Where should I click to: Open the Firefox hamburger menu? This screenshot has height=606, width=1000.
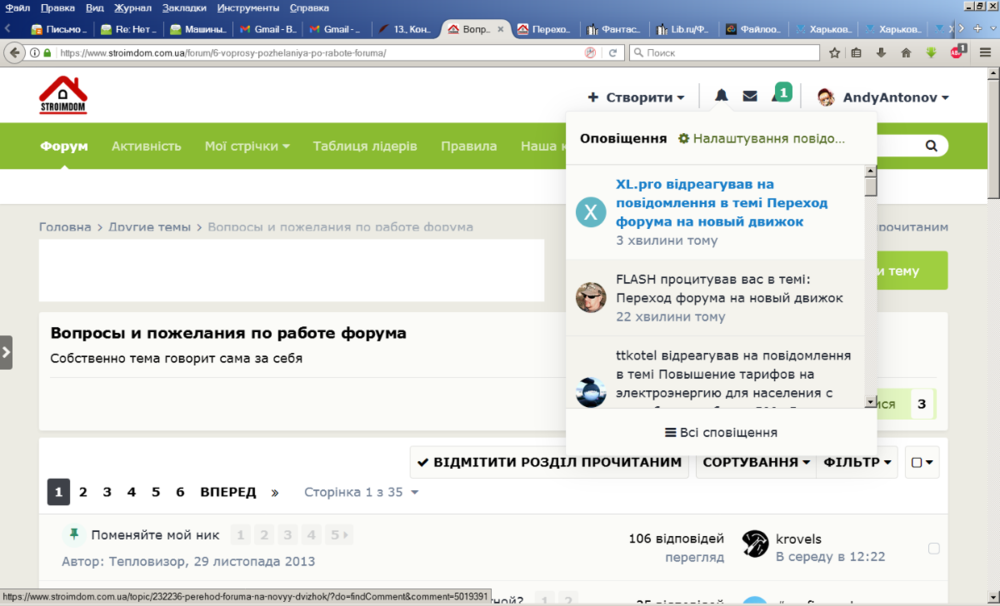pyautogui.click(x=985, y=52)
